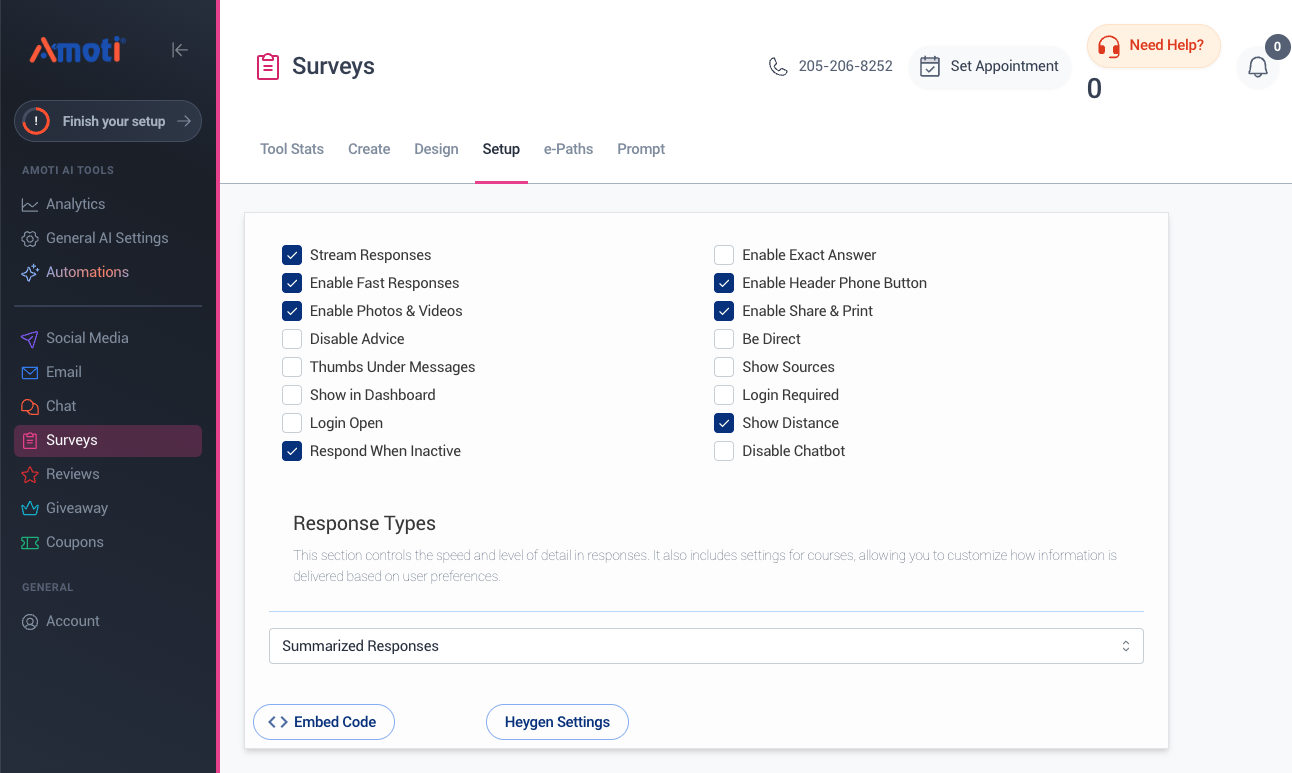Open the Summarized Responses dropdown
The width and height of the screenshot is (1292, 773).
705,646
